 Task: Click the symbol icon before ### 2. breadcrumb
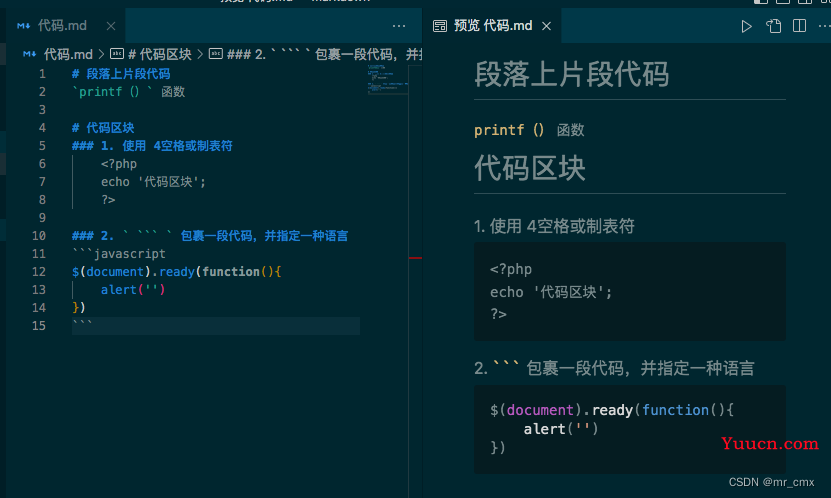[216, 54]
